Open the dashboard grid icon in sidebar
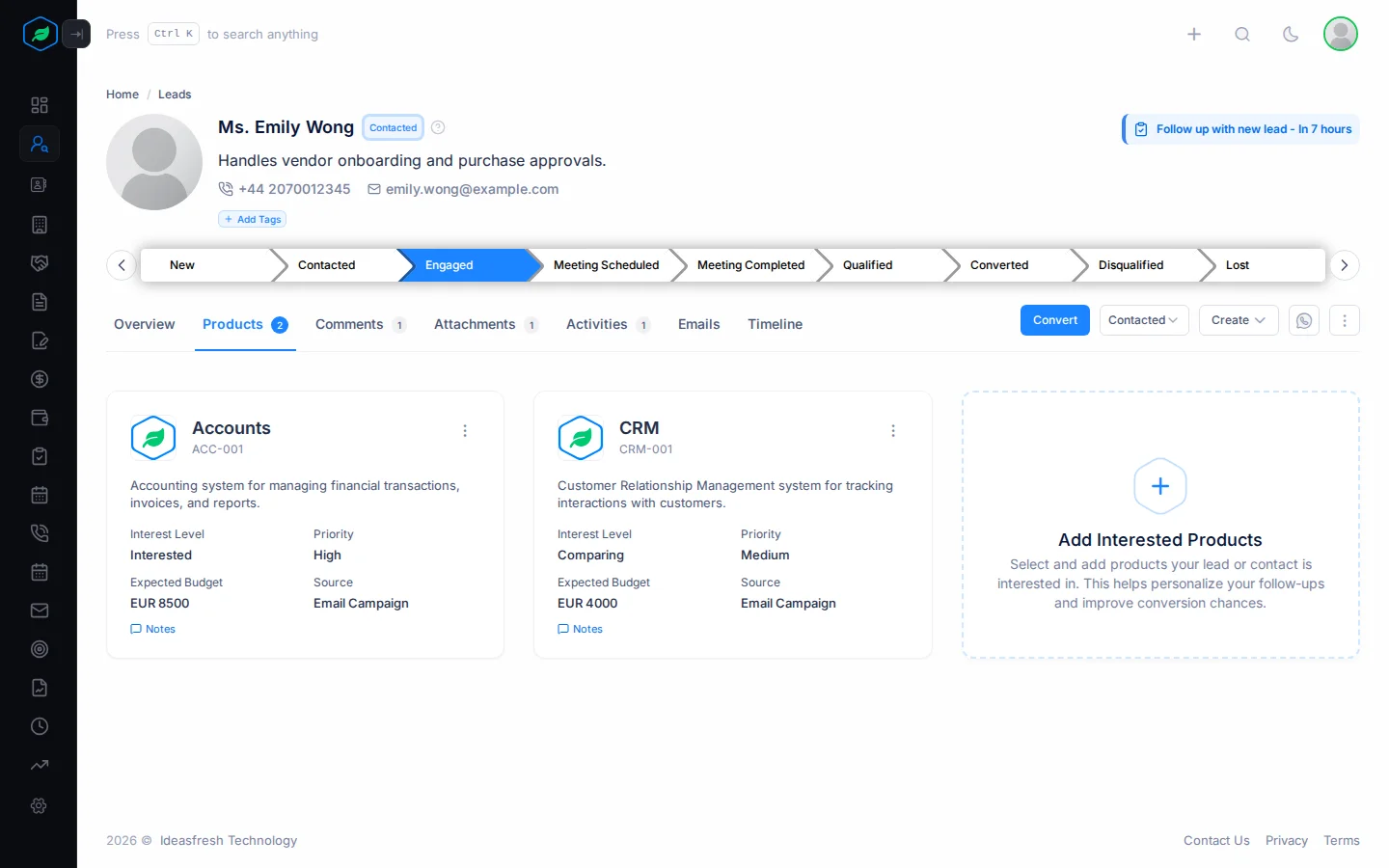The width and height of the screenshot is (1389, 868). click(x=40, y=105)
